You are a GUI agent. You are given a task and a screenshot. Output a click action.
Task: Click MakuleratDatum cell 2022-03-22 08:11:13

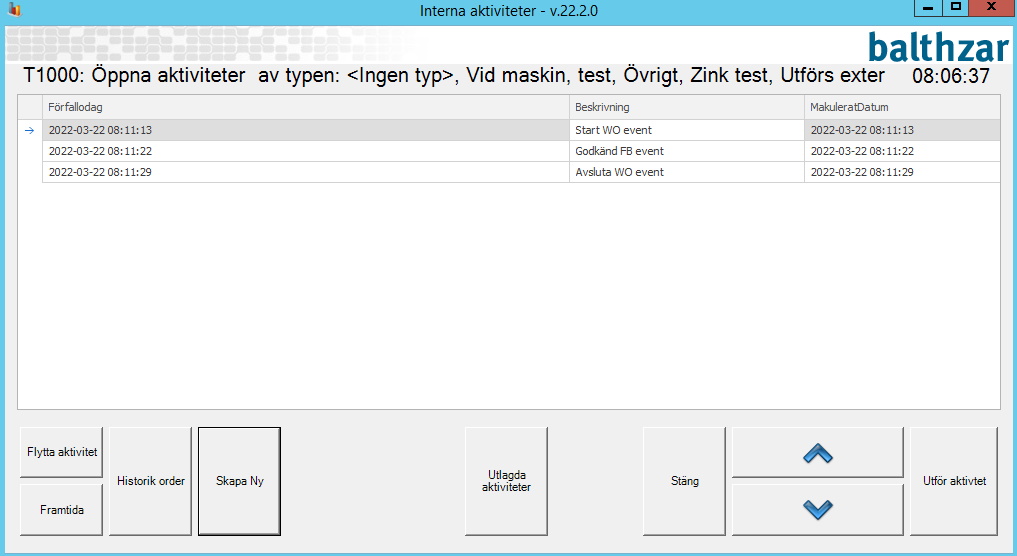coord(902,130)
